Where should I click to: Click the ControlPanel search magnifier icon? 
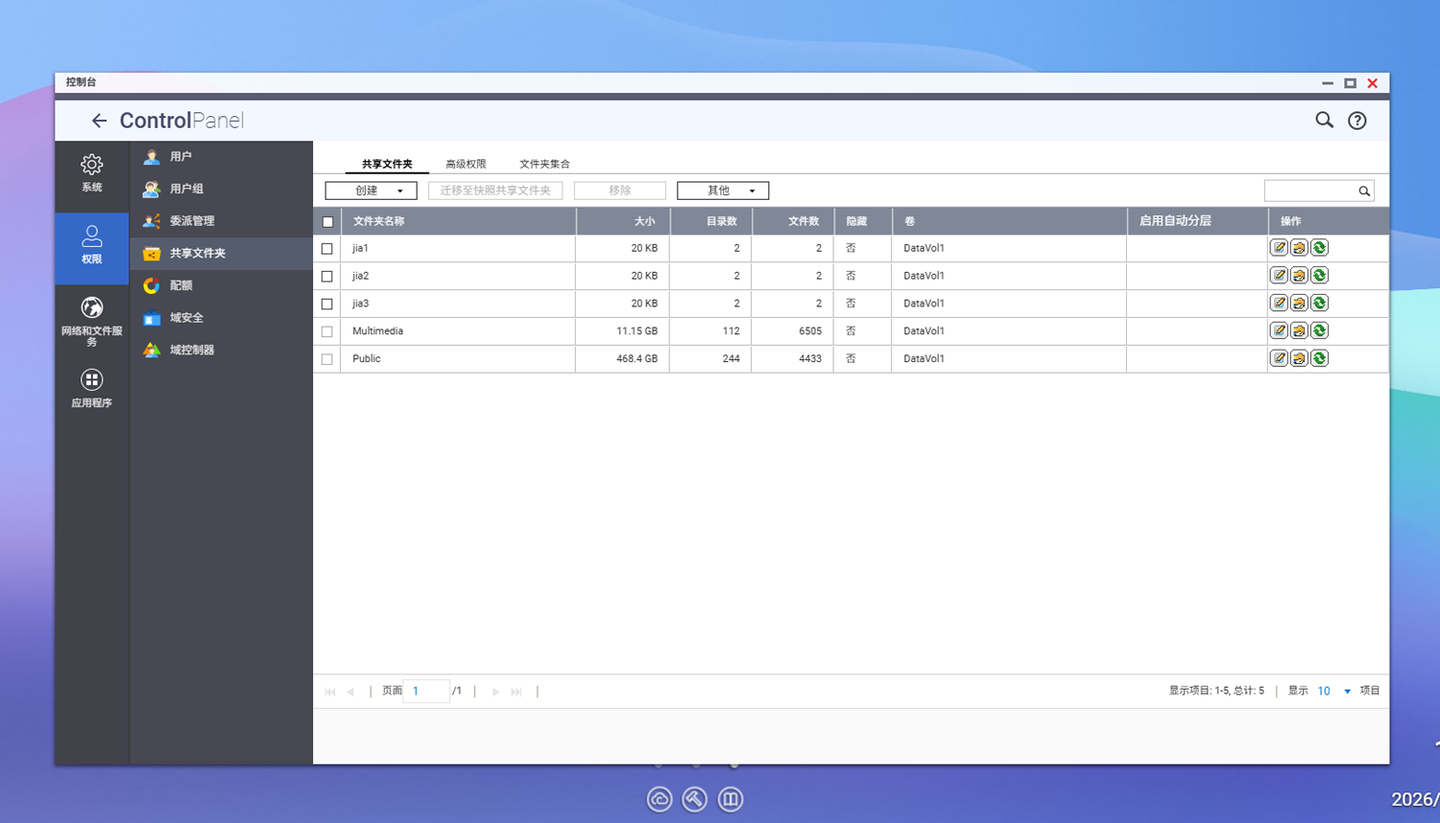tap(1324, 120)
